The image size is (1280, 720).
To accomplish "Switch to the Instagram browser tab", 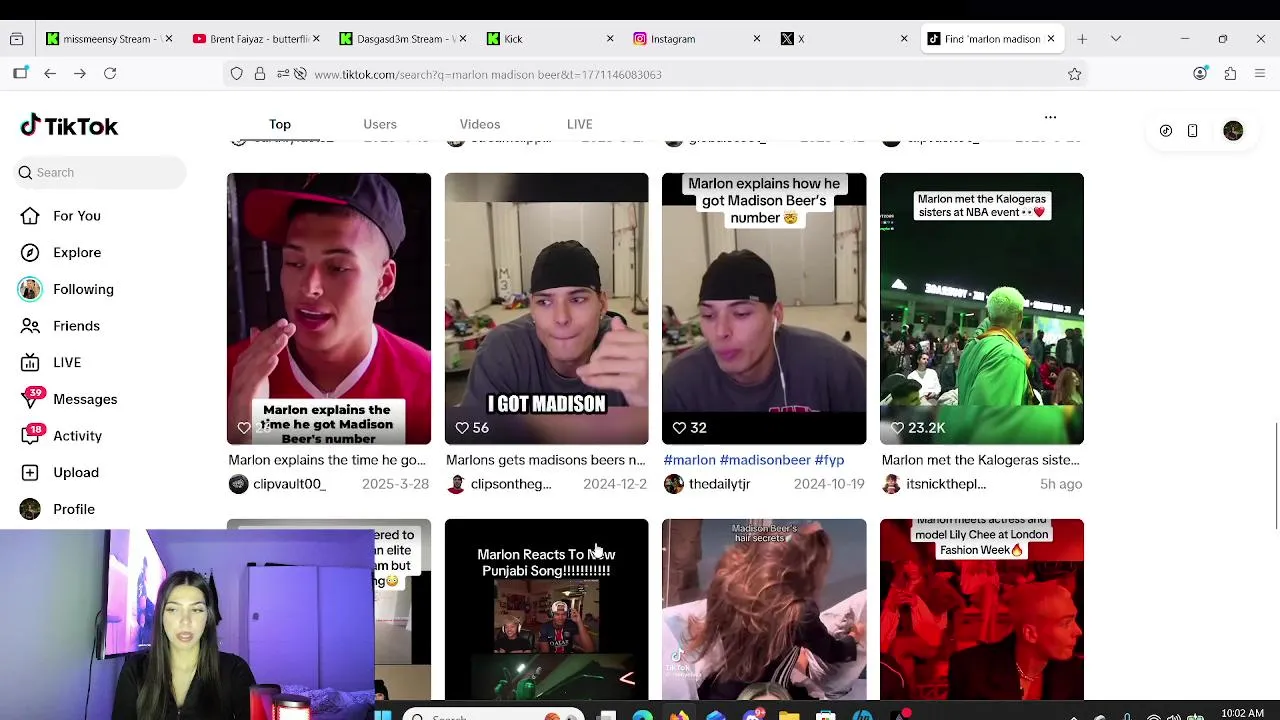I will (695, 39).
